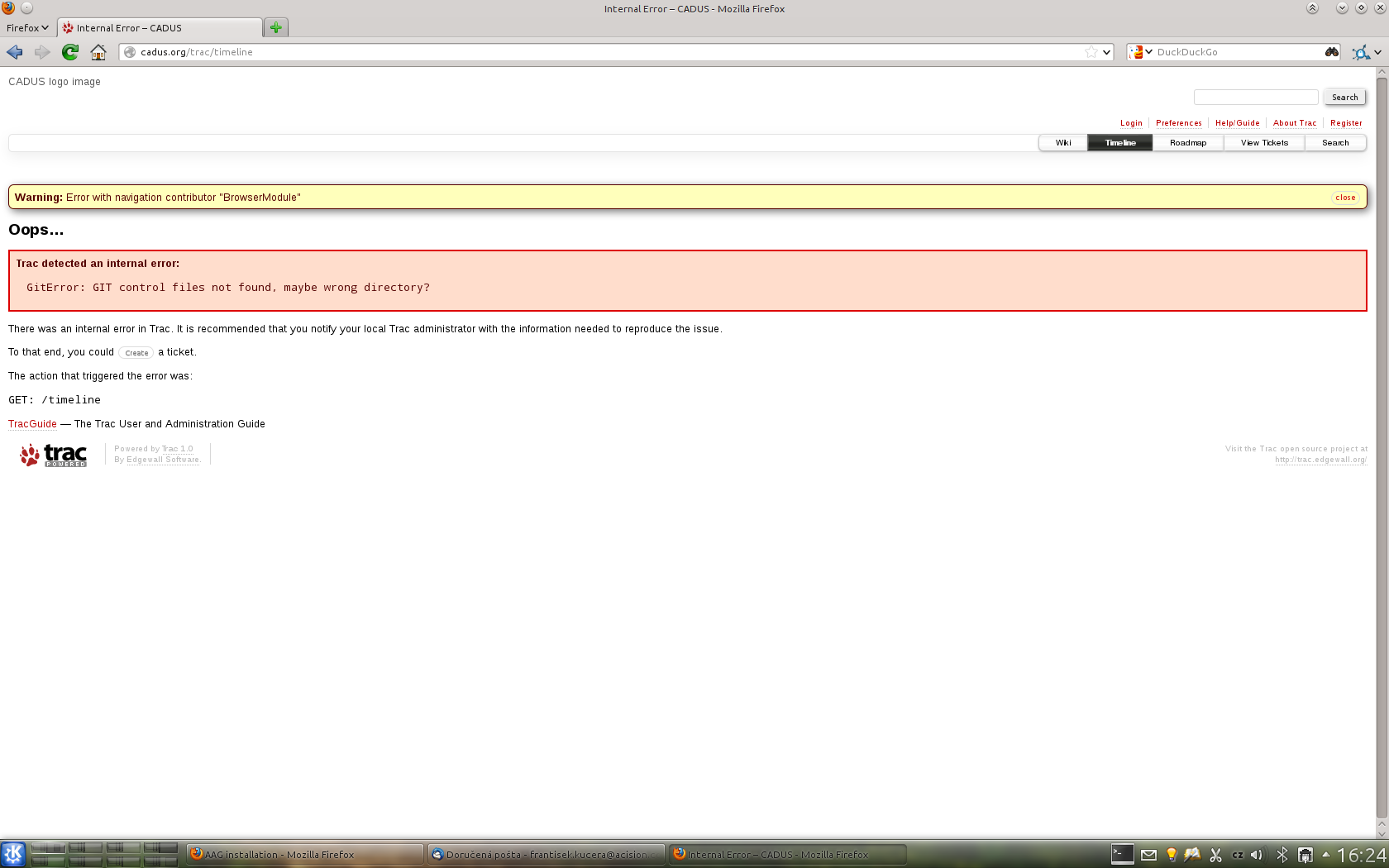
Task: Click the site identity globe icon
Action: pyautogui.click(x=130, y=52)
